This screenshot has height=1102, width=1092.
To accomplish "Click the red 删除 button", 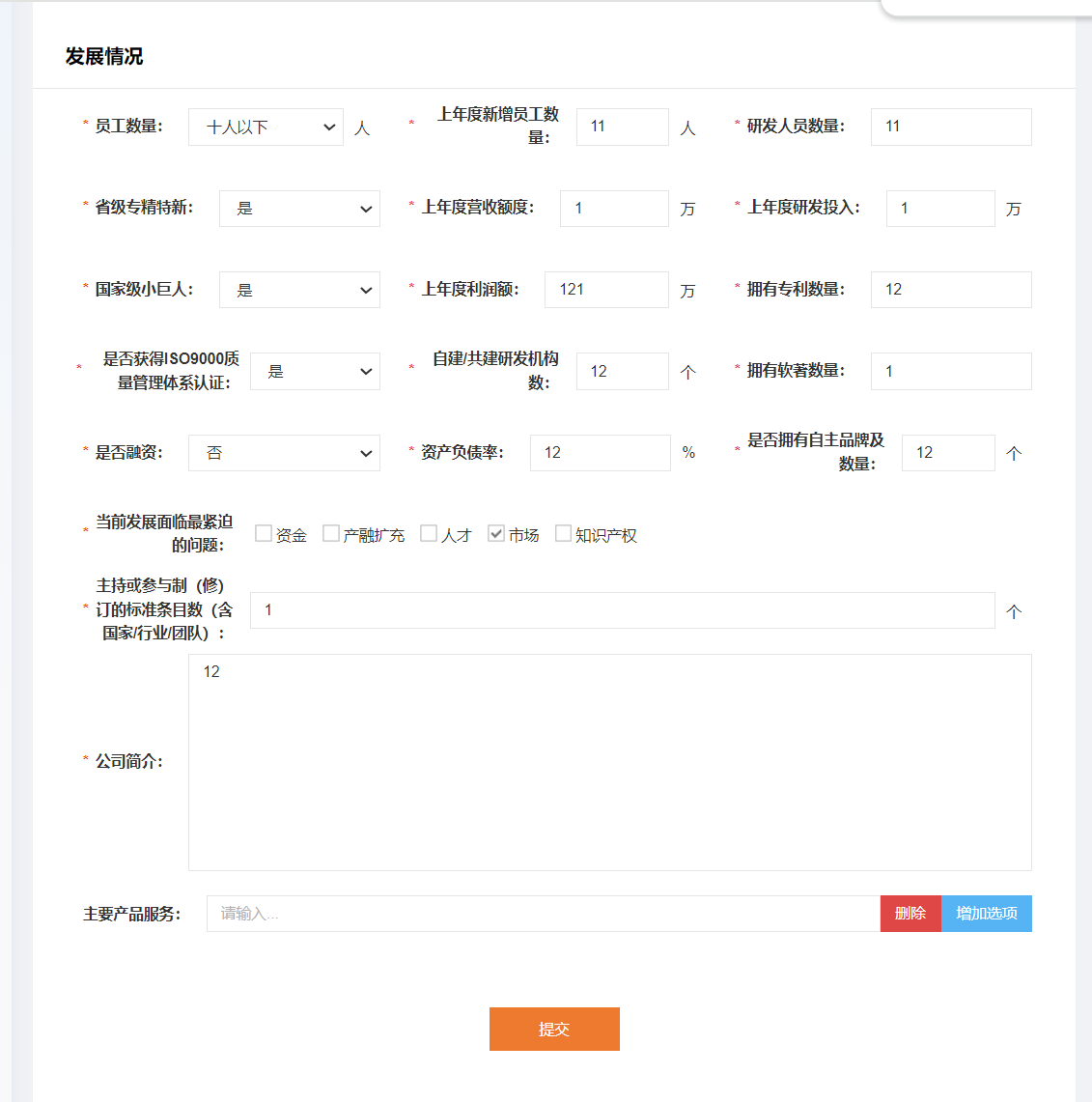I will (x=910, y=914).
